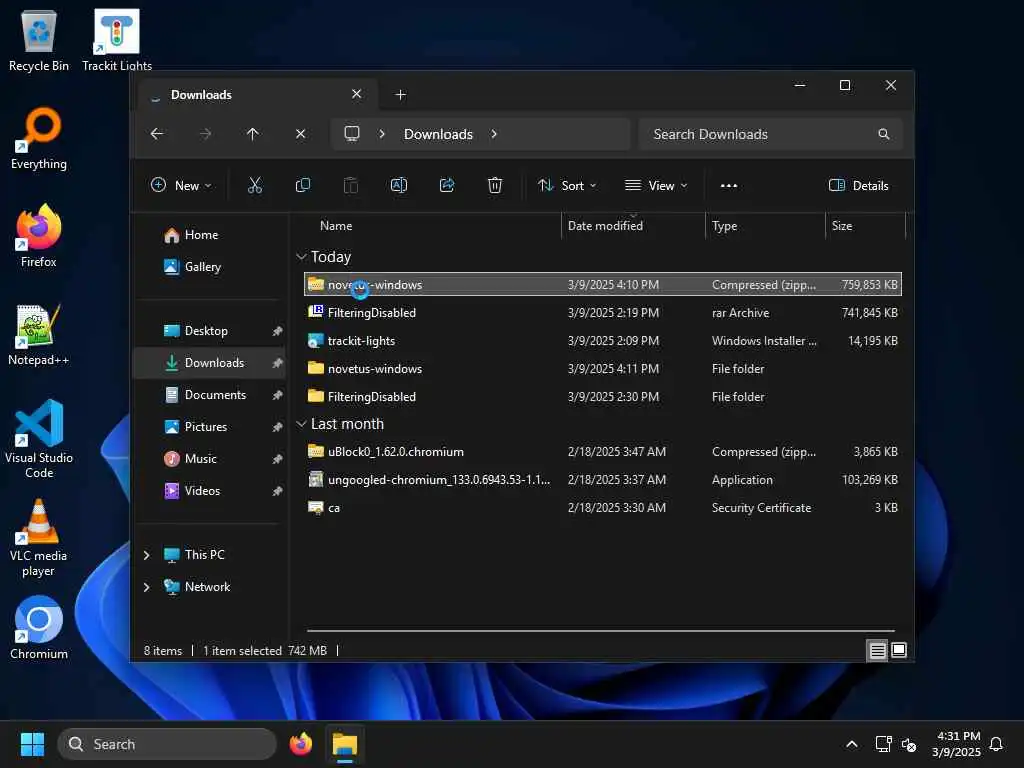Click File Explorer taskbar icon
Viewport: 1024px width, 768px height.
pos(345,744)
